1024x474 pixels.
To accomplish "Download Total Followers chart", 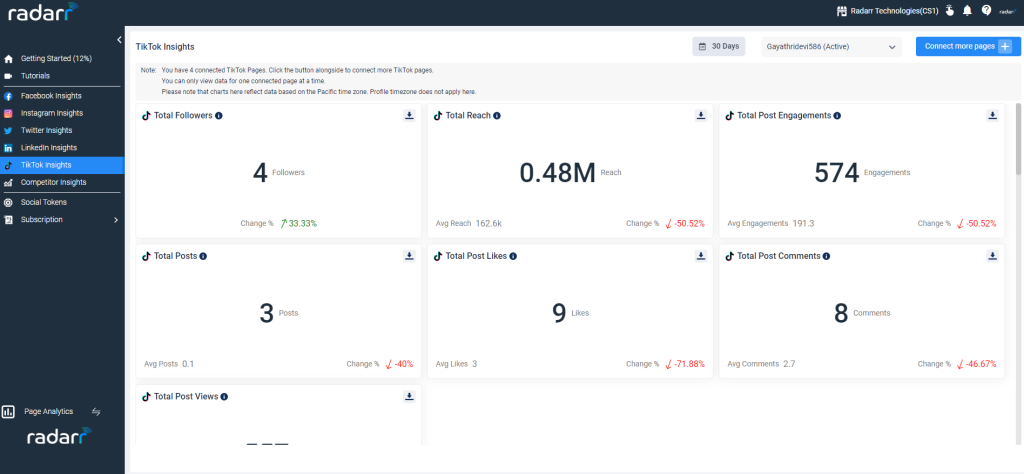I will pos(409,116).
